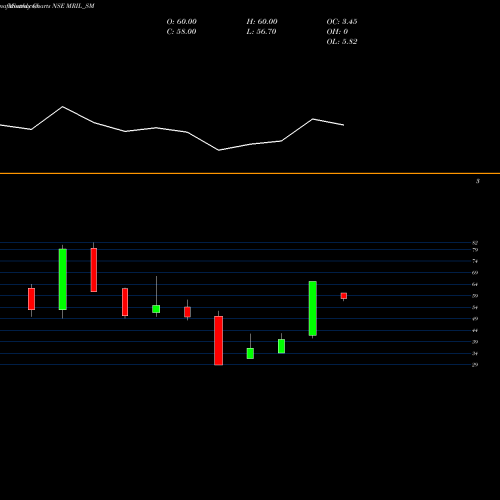Click the peak of the white indicator line
The image size is (500, 500).
63,107
